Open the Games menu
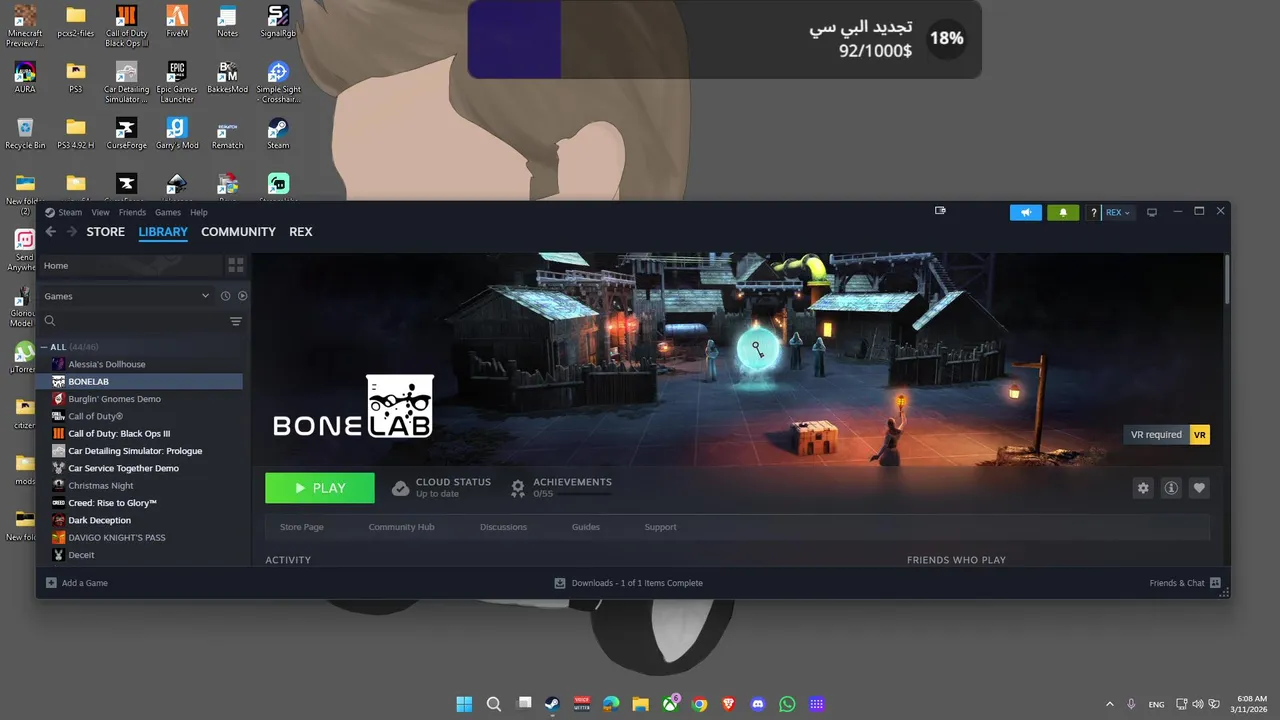Screen dimensions: 1280x720 pyautogui.click(x=168, y=212)
